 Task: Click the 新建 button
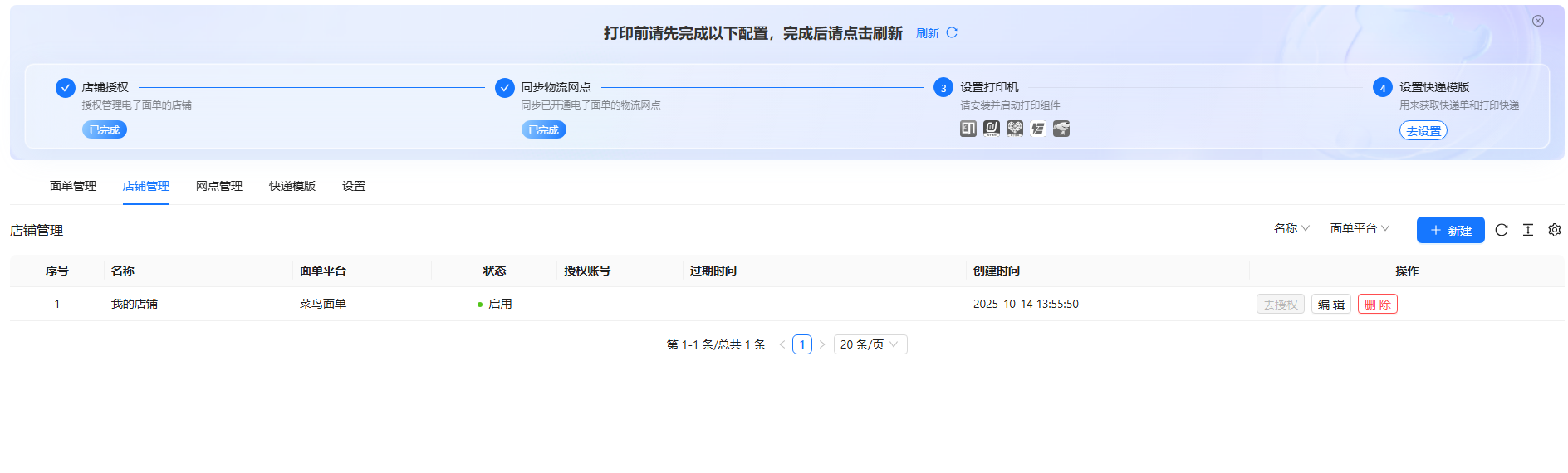tap(1450, 230)
